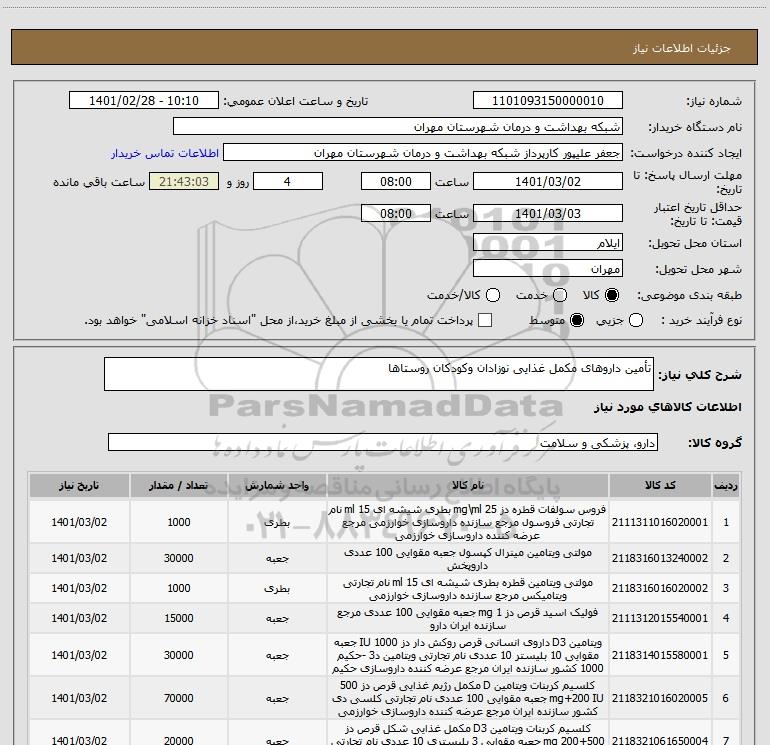This screenshot has width=770, height=745.
Task: Select the کالا radio button
Action: [x=612, y=295]
